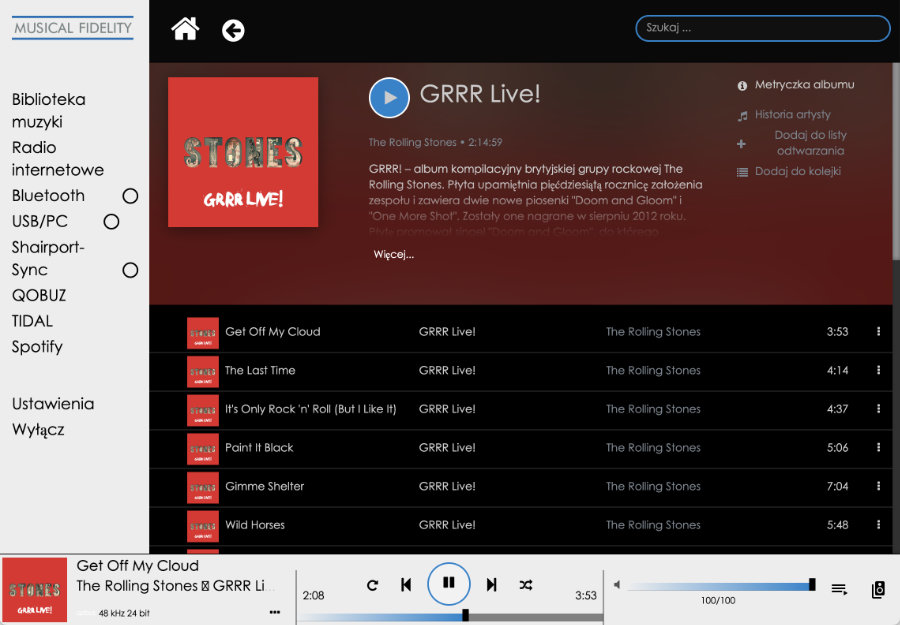Open options menu for It's Only Rock 'n' Roll
Viewport: 900px width, 625px height.
[878, 409]
